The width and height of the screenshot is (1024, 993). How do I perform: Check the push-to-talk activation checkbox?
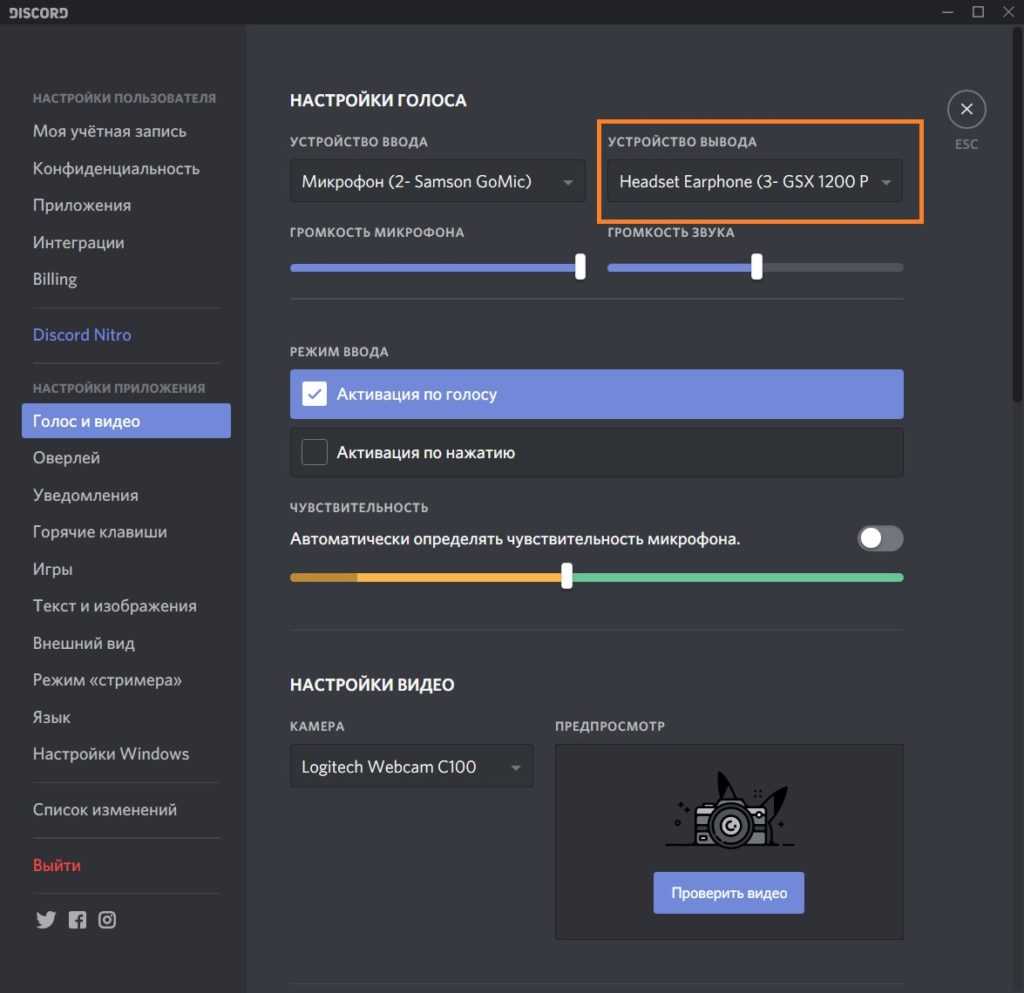point(315,452)
